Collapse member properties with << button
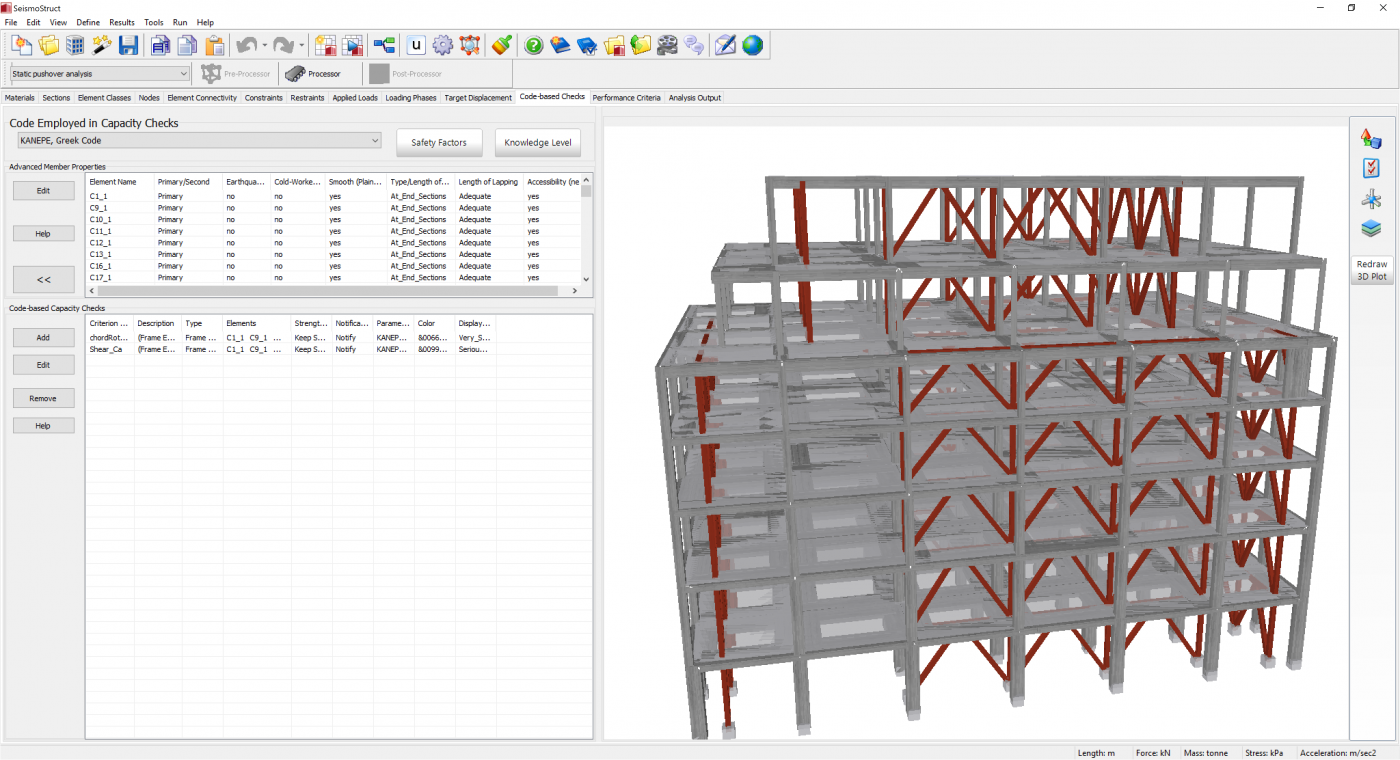 coord(43,279)
